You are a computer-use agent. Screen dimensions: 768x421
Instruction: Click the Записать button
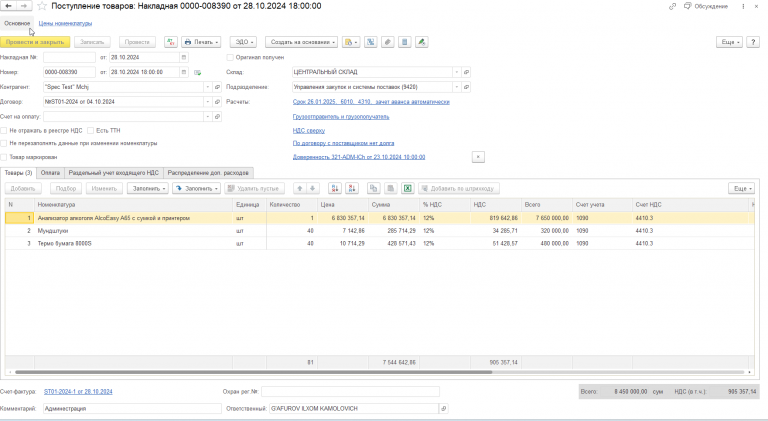click(92, 42)
